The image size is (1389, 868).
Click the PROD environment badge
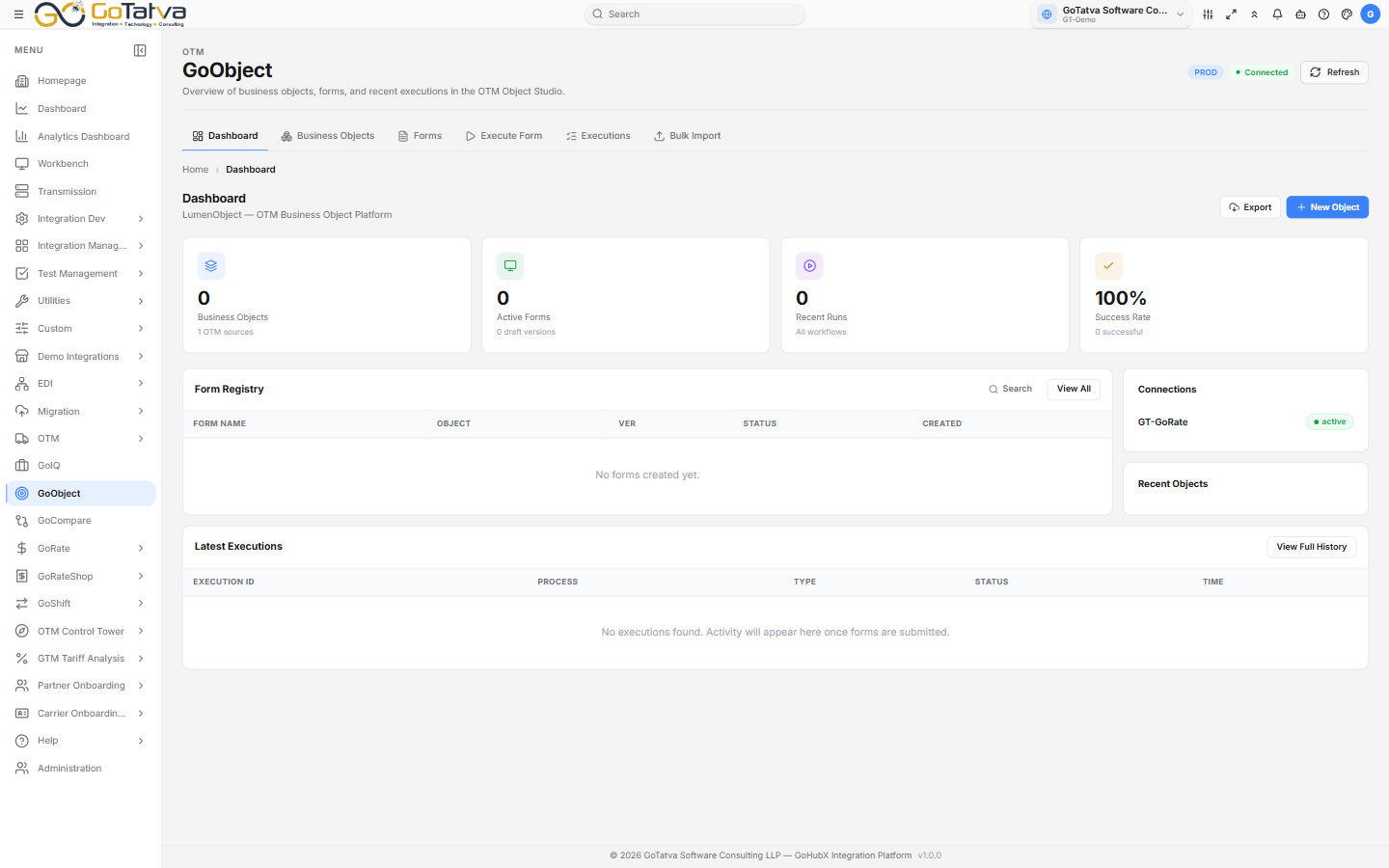click(1206, 72)
